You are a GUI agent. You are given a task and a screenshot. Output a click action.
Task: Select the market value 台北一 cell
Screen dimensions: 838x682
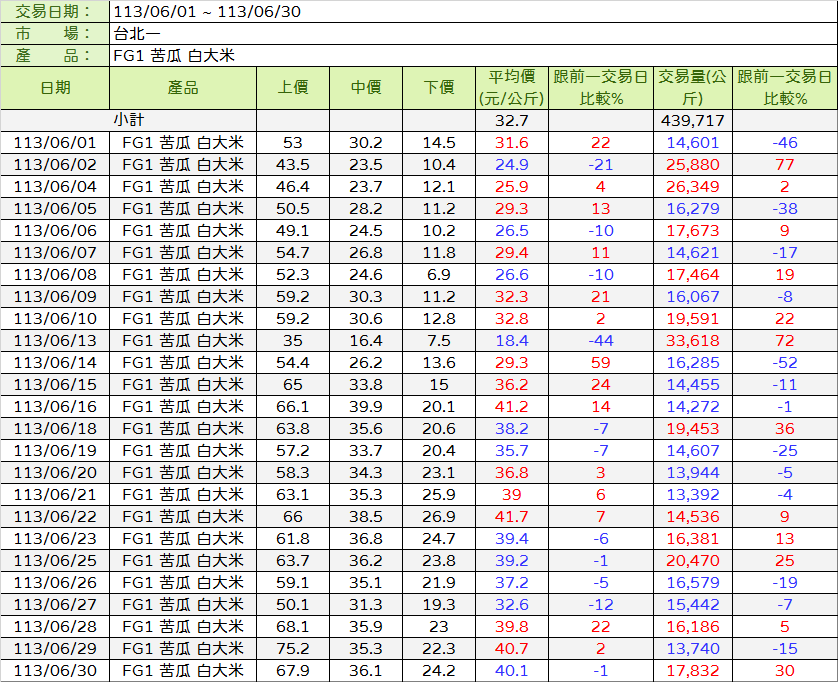[138, 34]
